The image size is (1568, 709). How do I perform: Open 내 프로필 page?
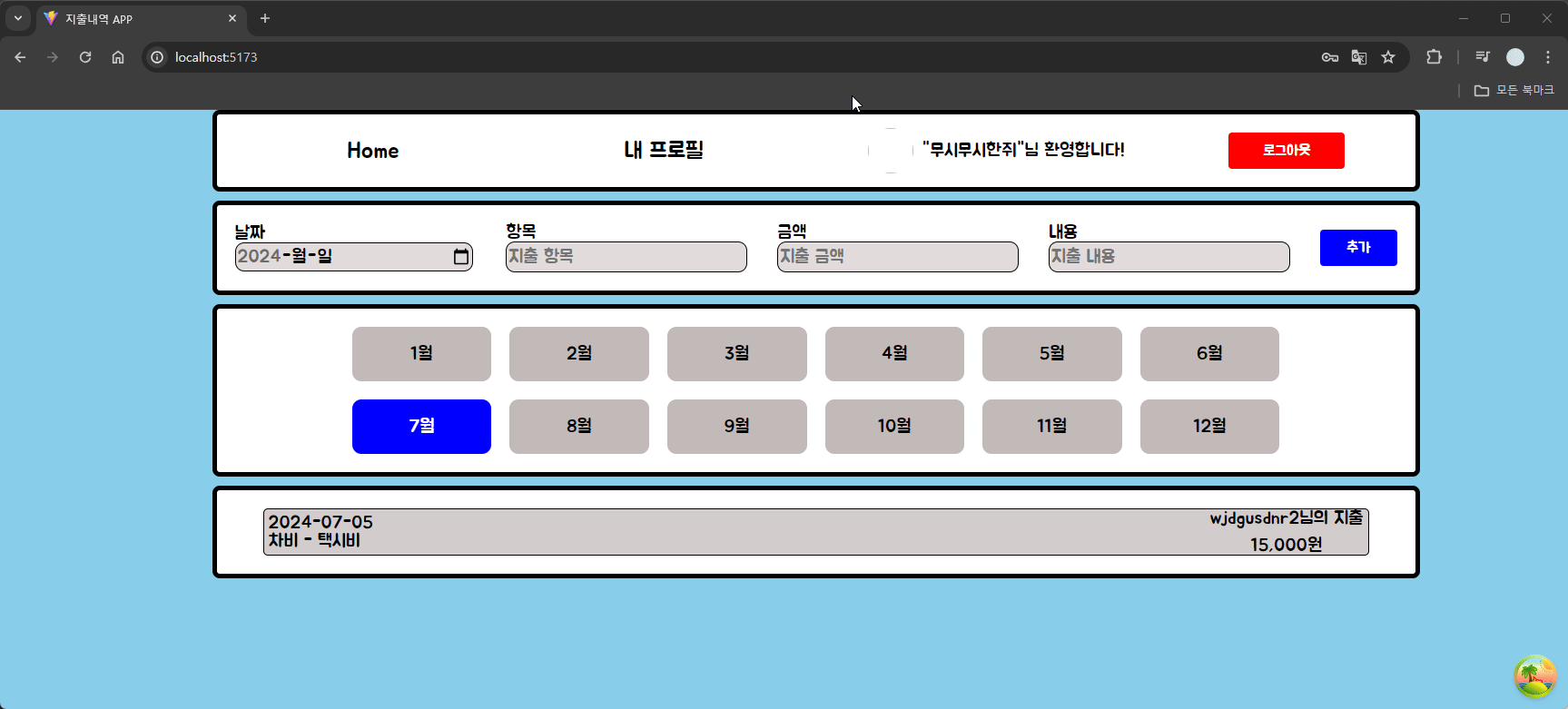pyautogui.click(x=664, y=151)
